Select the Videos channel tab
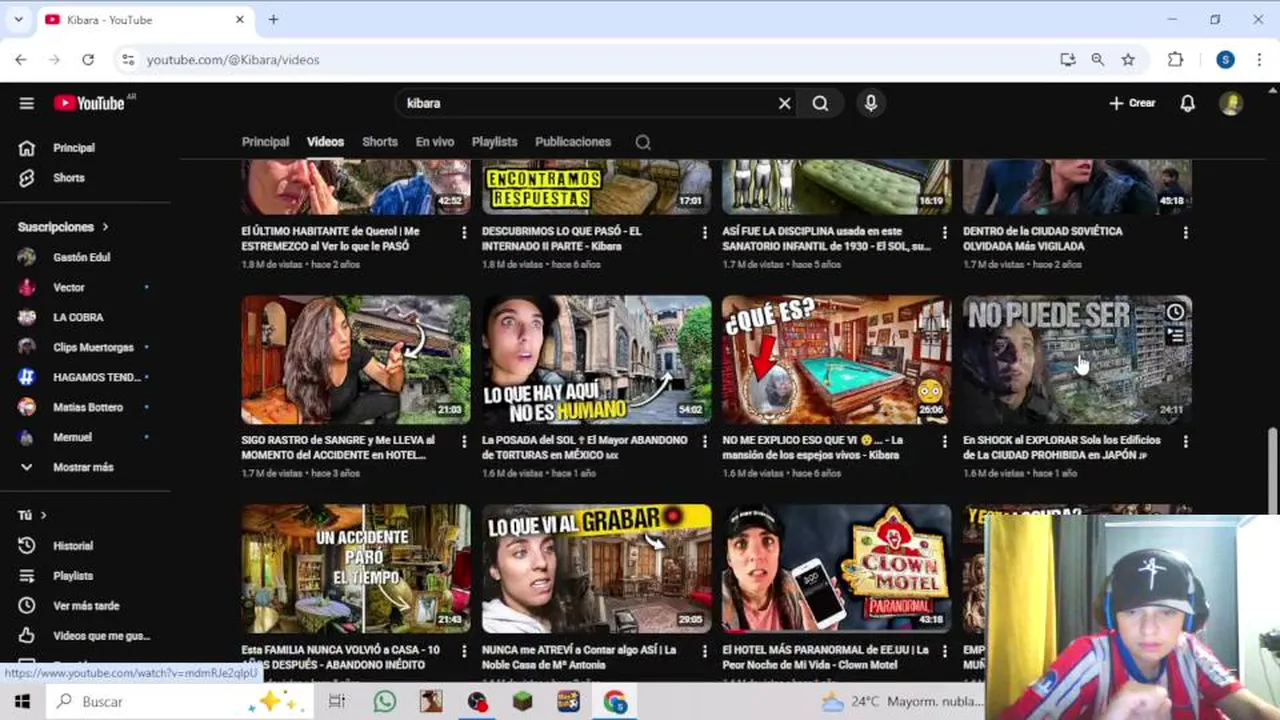Viewport: 1280px width, 720px height. pos(325,142)
